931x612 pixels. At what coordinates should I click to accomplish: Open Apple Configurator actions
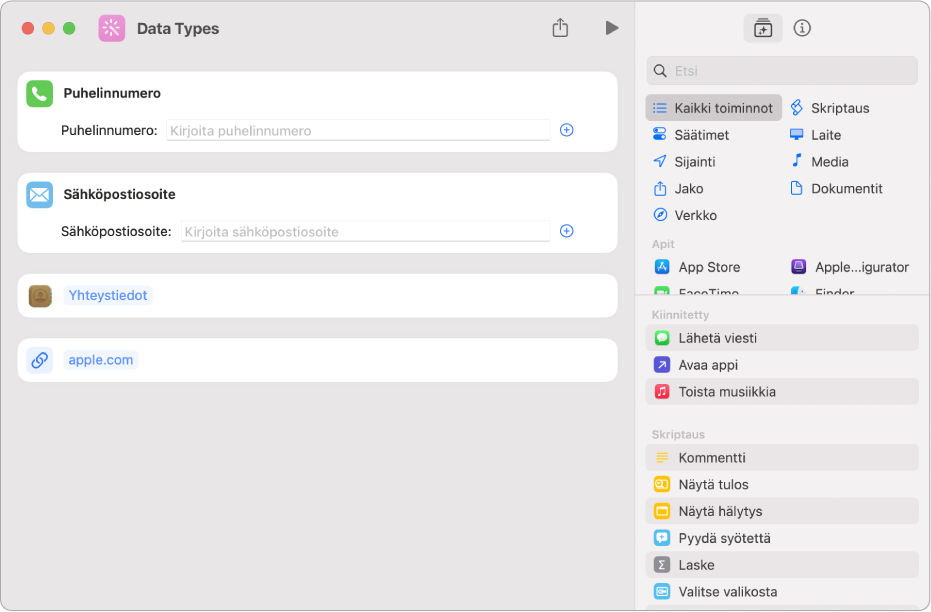850,267
